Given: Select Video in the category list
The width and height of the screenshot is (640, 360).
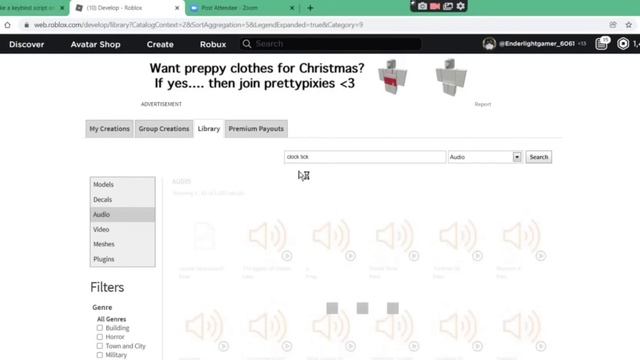Looking at the screenshot, I should click(122, 229).
